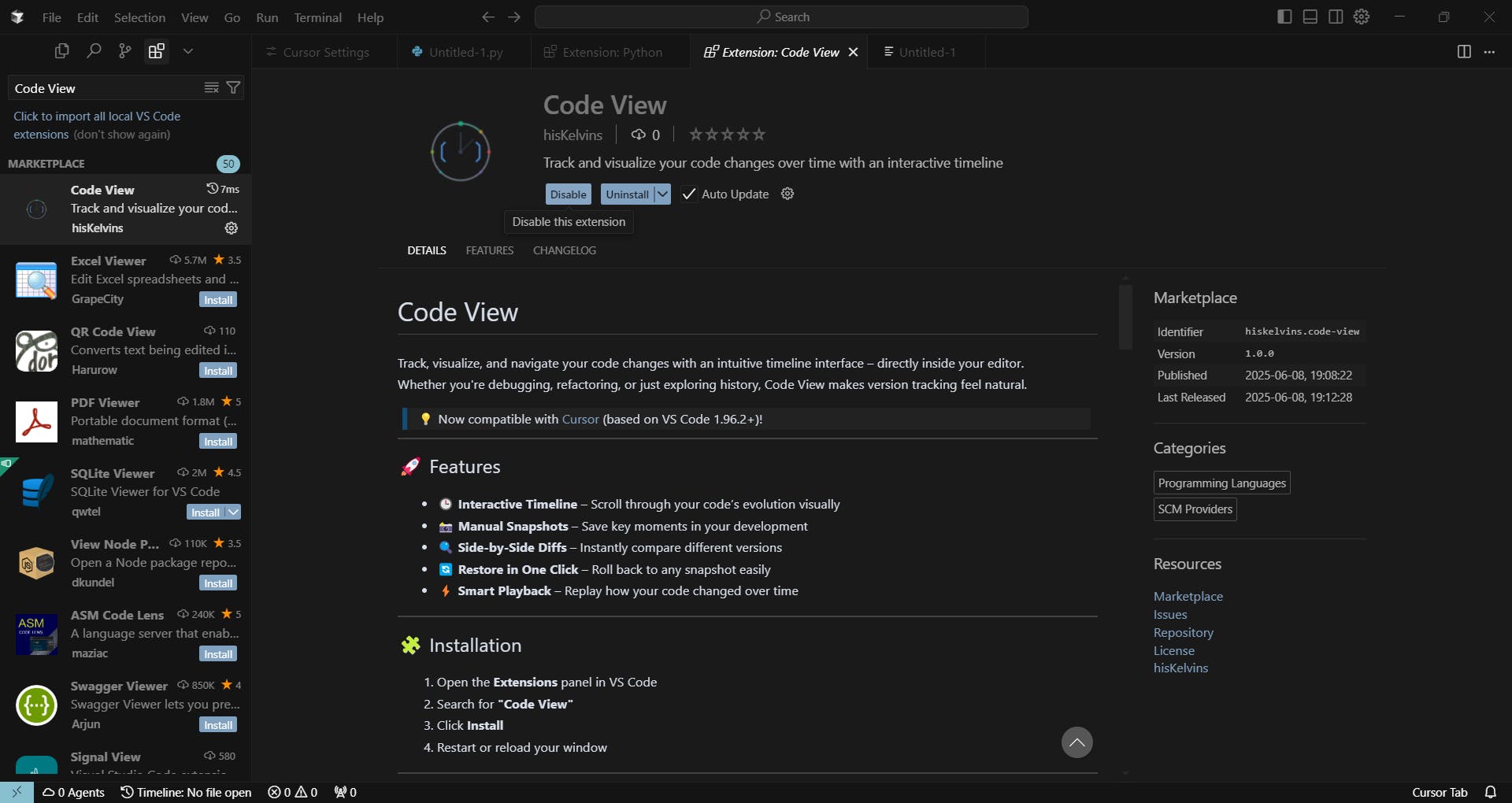Switch to Extension: Python tab
The height and width of the screenshot is (803, 1512).
click(611, 52)
